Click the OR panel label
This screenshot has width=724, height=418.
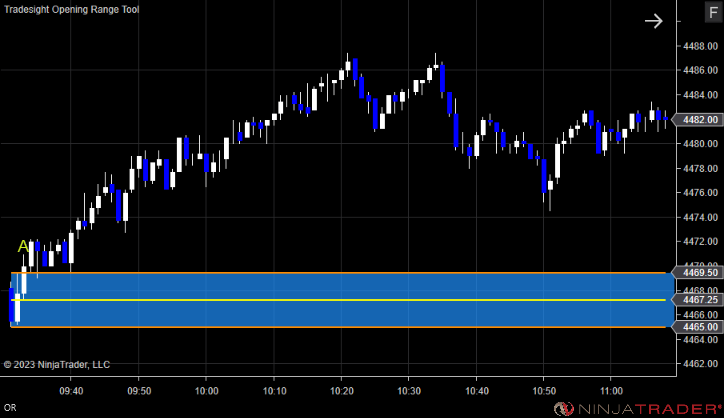[x=10, y=408]
